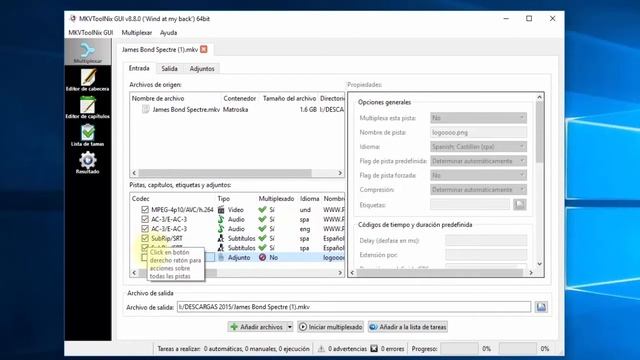Open the Flag de pista forzada dropdown
This screenshot has width=640, height=360.
click(x=478, y=175)
